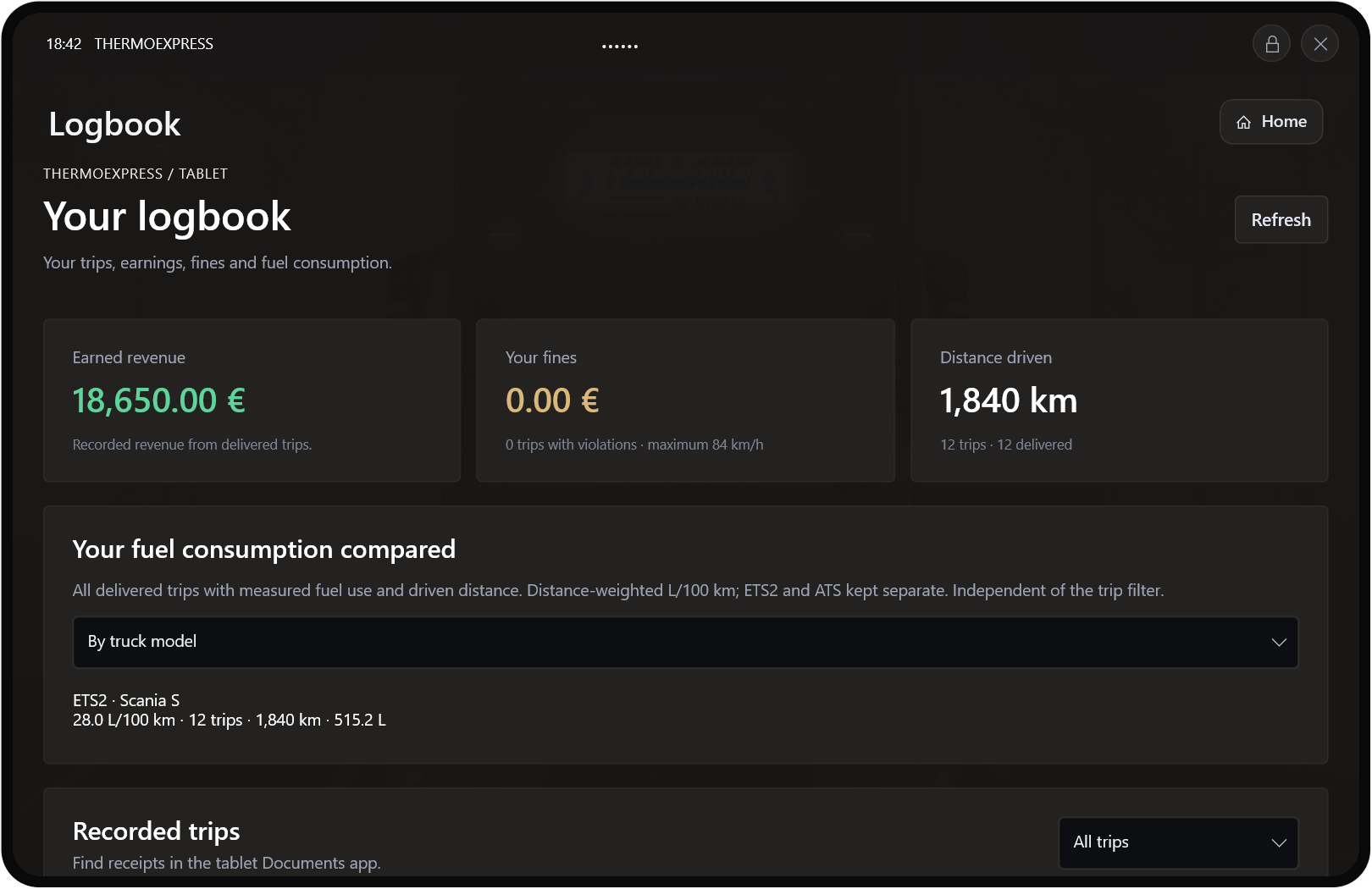Click the chevron in All trips dropdown
The image size is (1372, 889).
tap(1279, 843)
